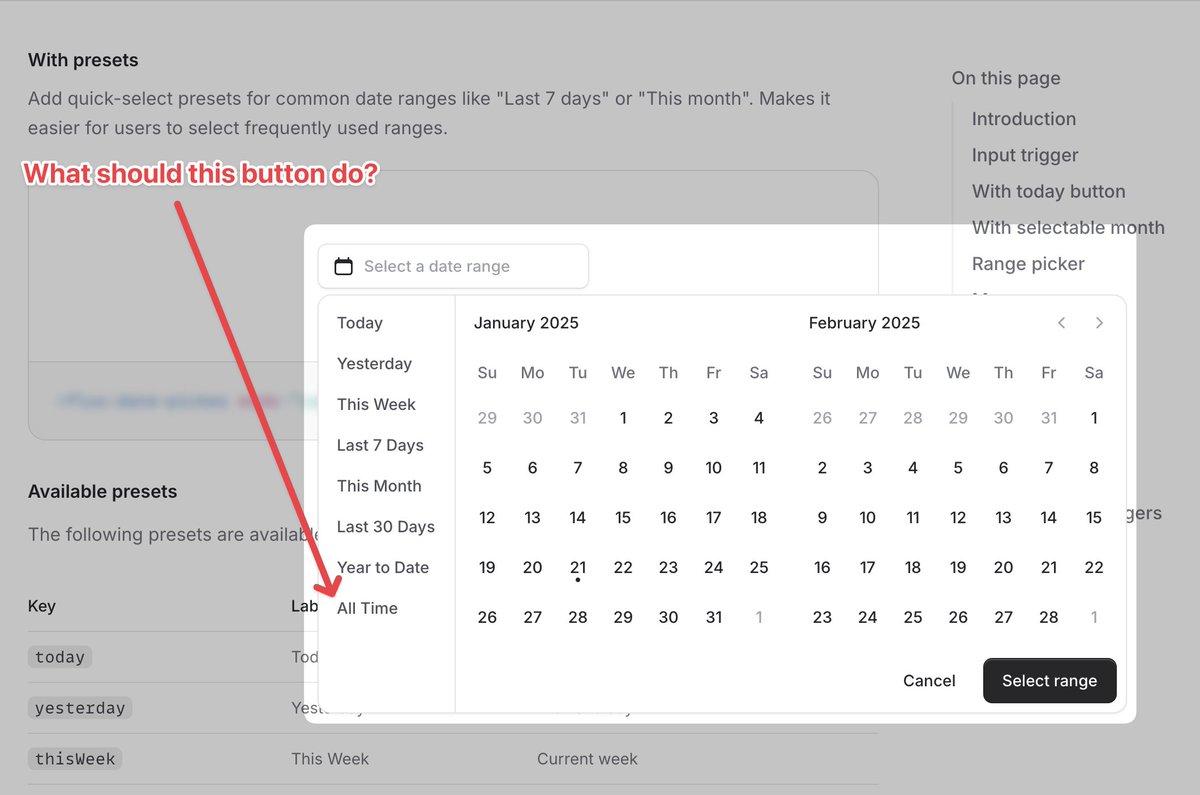Select February 19 in right calendar
Screen dimensions: 1200x795
pos(958,567)
